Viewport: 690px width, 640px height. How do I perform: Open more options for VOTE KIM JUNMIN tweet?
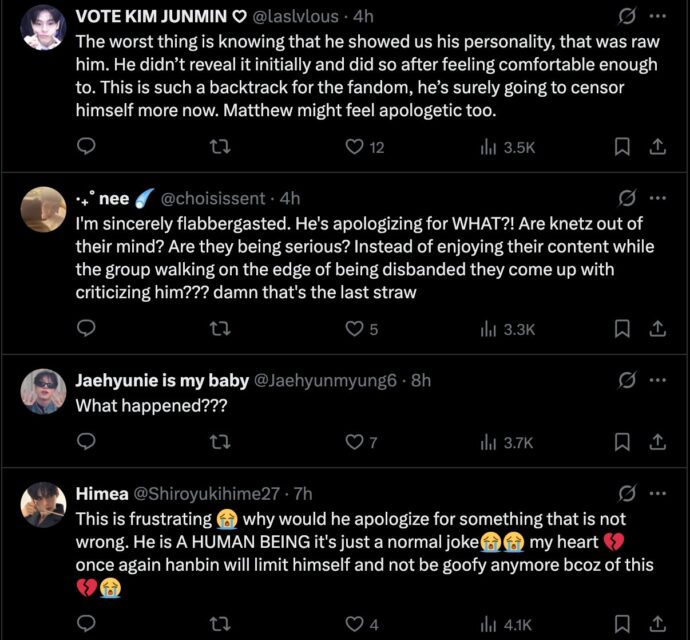coord(657,16)
